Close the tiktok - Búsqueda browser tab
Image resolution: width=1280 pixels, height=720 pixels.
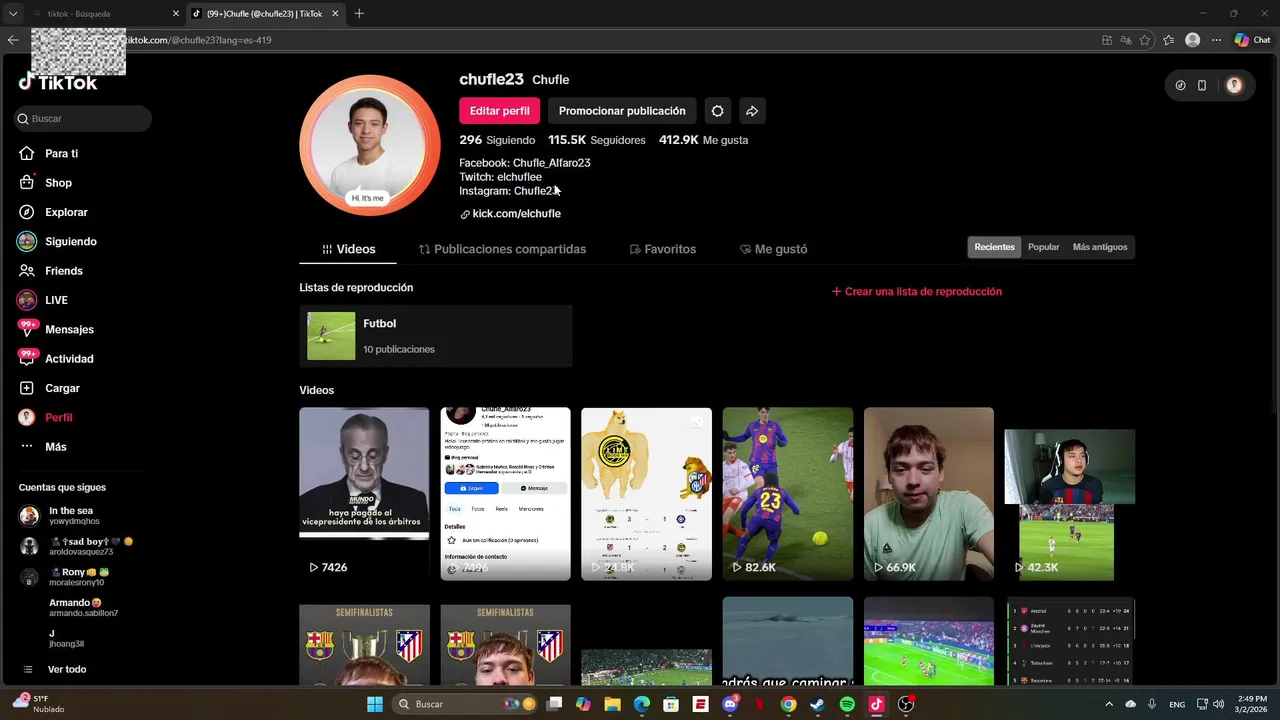[176, 14]
